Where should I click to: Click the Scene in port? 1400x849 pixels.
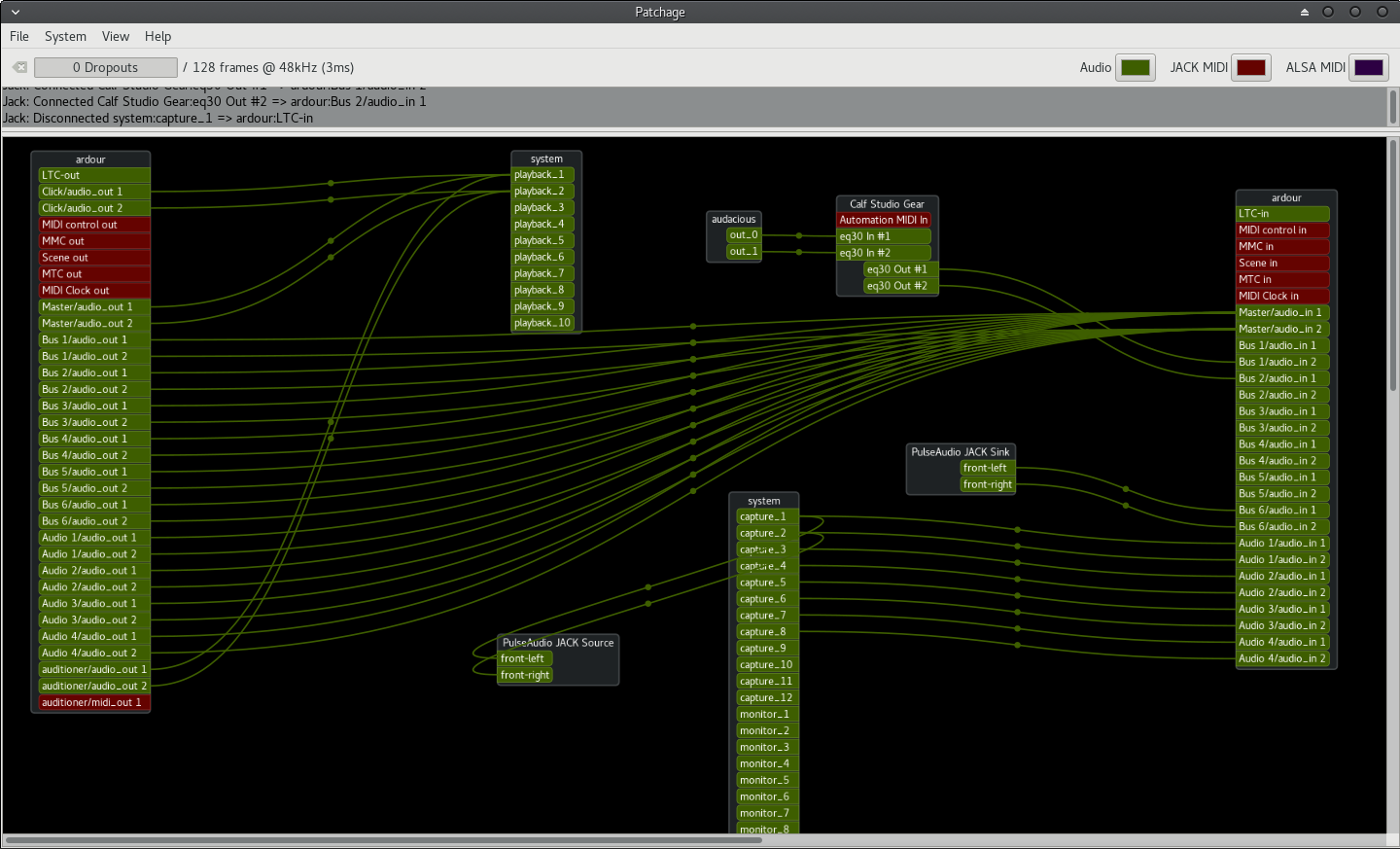click(1282, 264)
